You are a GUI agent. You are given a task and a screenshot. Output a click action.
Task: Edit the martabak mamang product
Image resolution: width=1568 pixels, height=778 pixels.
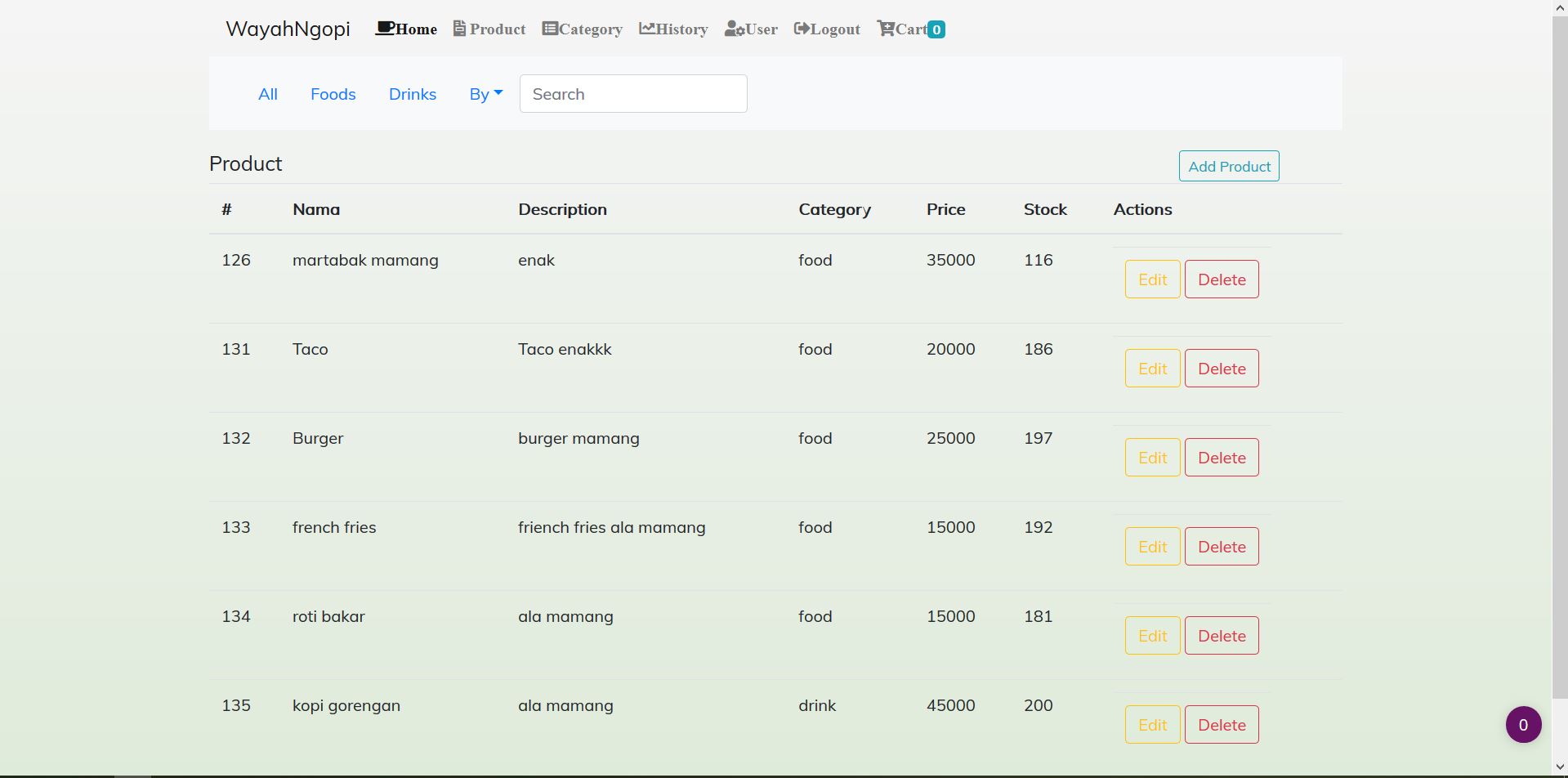(x=1152, y=279)
